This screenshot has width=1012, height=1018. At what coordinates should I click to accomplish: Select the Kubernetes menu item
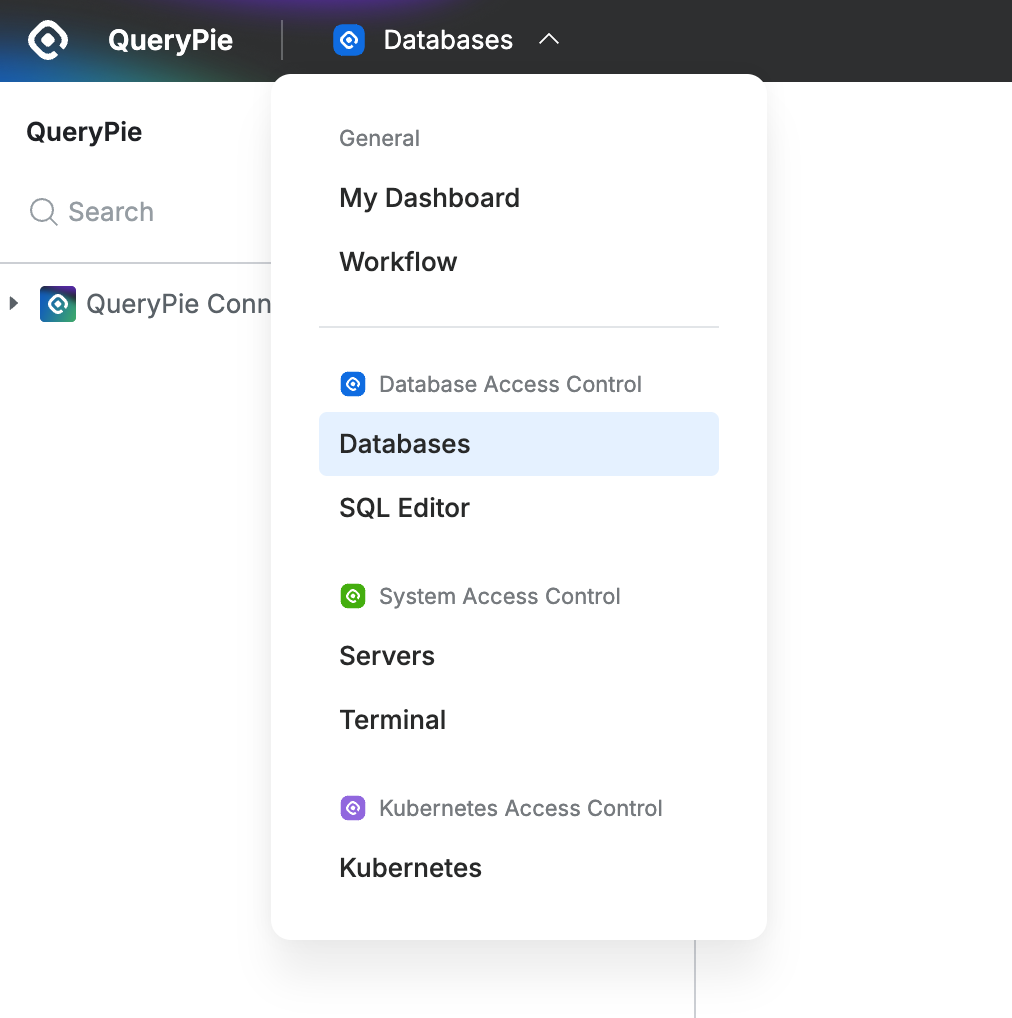click(x=410, y=868)
